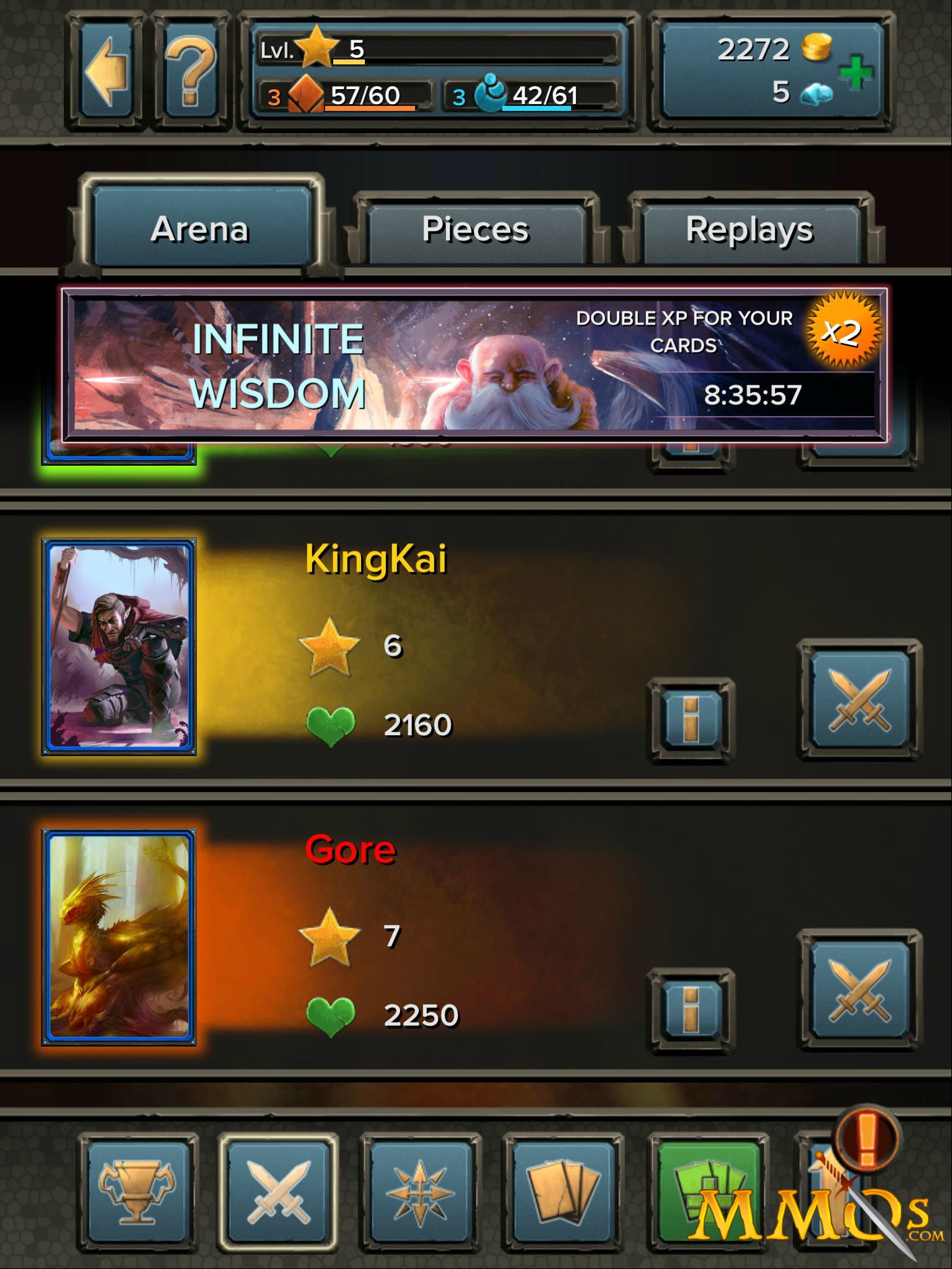This screenshot has height=1269, width=952.
Task: Open the trophy rankings in bottom bar
Action: tap(138, 1192)
